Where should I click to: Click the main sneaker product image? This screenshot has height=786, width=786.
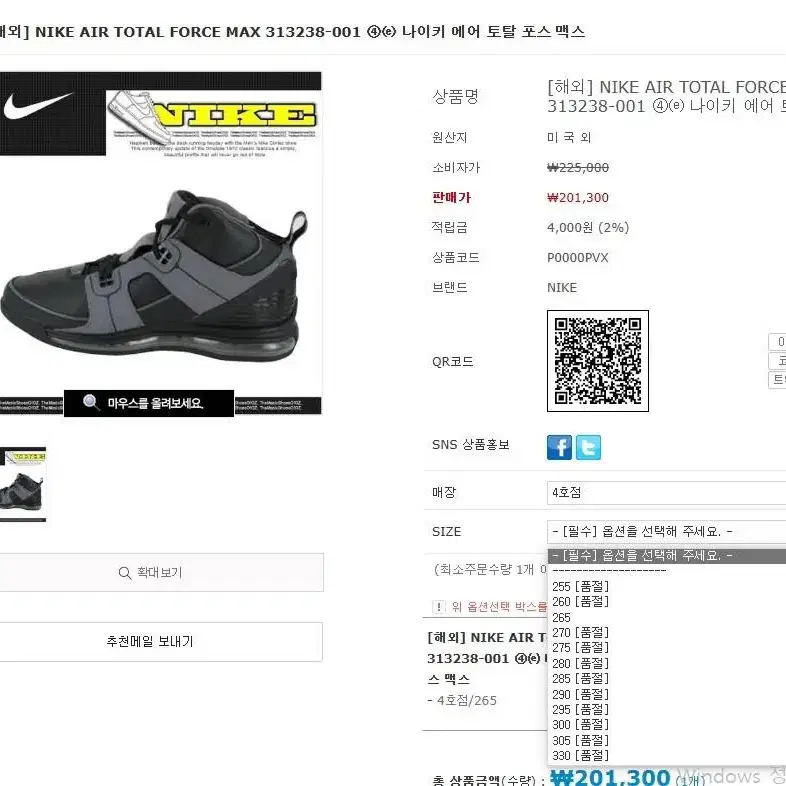[x=160, y=243]
